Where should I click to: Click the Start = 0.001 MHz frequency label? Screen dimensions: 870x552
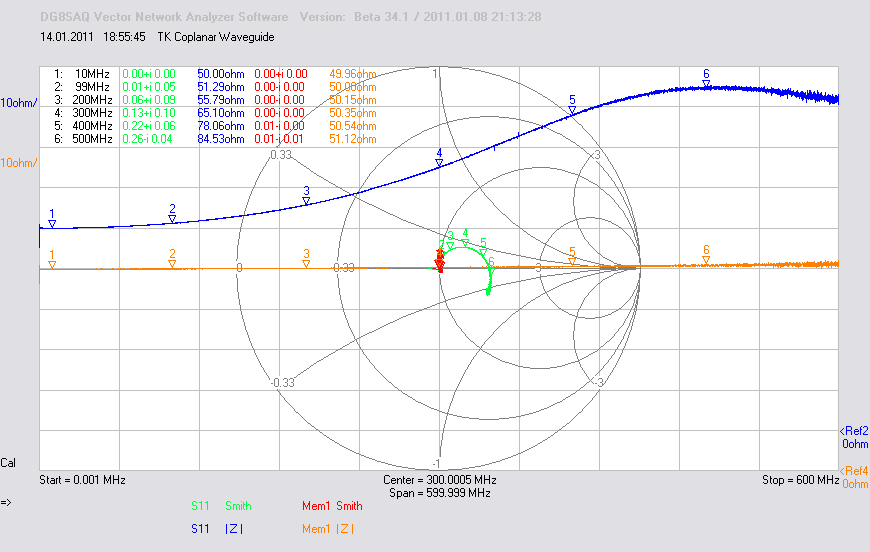pyautogui.click(x=82, y=480)
